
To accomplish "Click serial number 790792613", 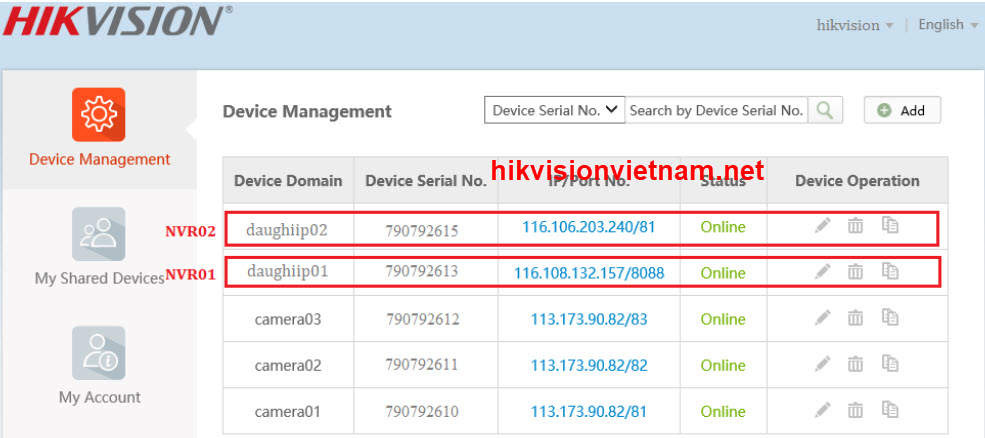I will [422, 271].
